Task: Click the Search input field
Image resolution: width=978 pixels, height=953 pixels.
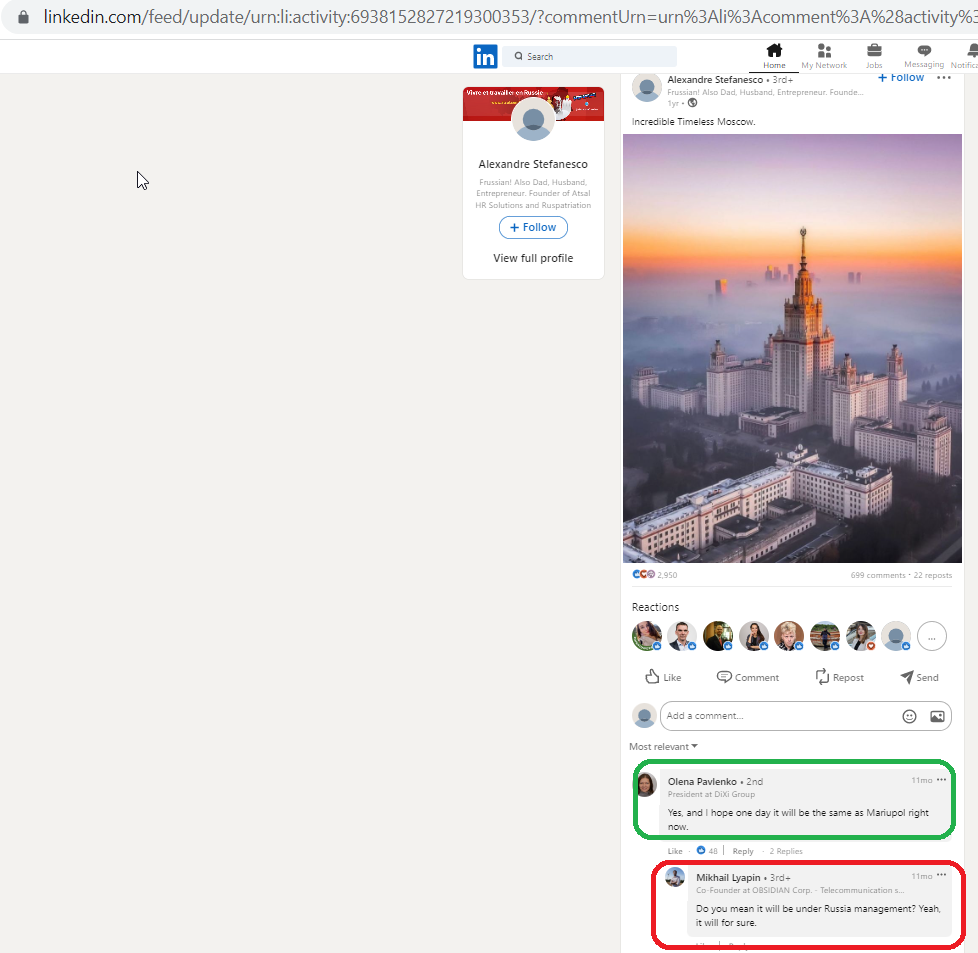Action: tap(589, 57)
